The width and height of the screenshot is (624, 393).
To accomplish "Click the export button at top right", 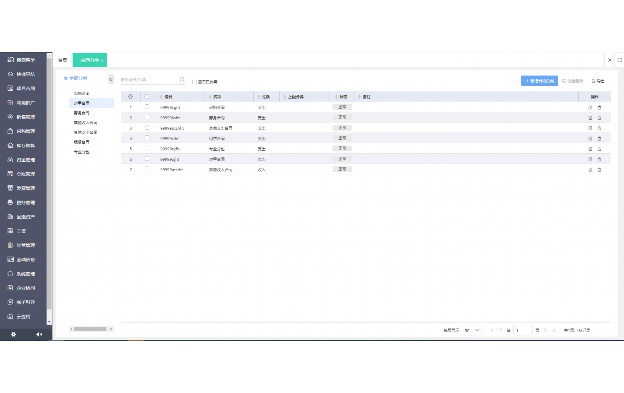I will (598, 81).
